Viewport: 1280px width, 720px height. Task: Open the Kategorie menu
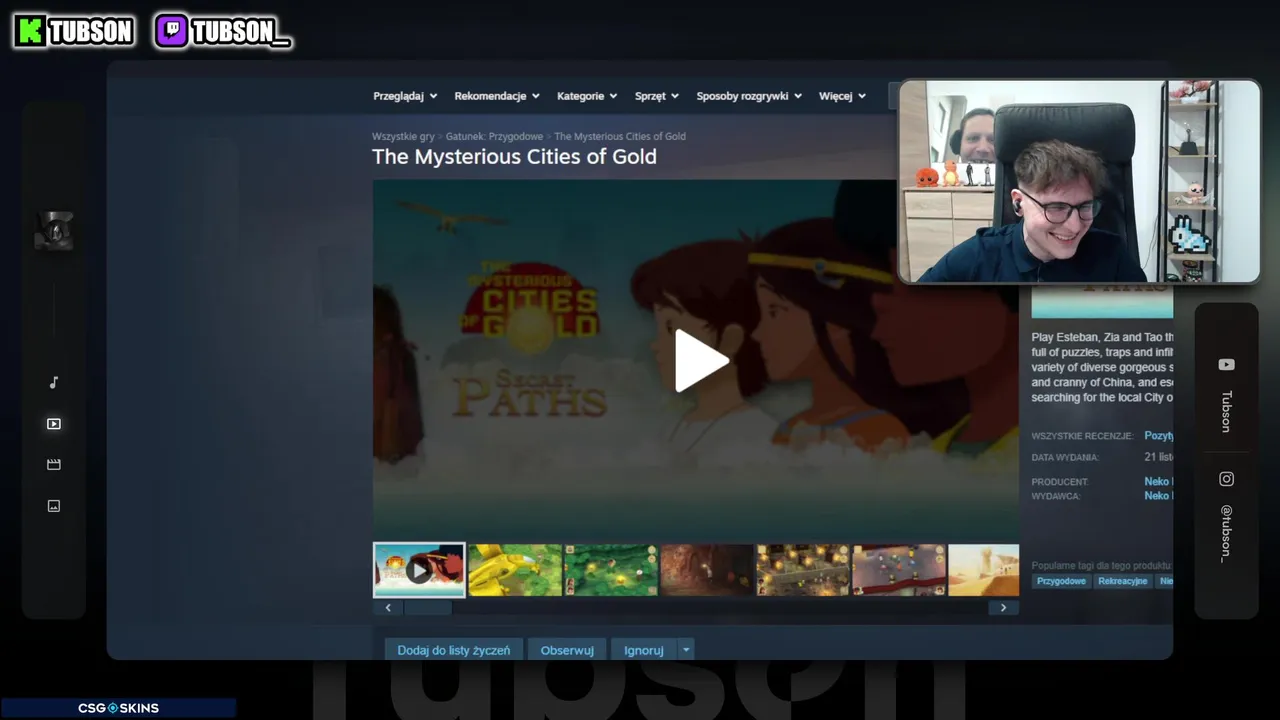pyautogui.click(x=587, y=96)
